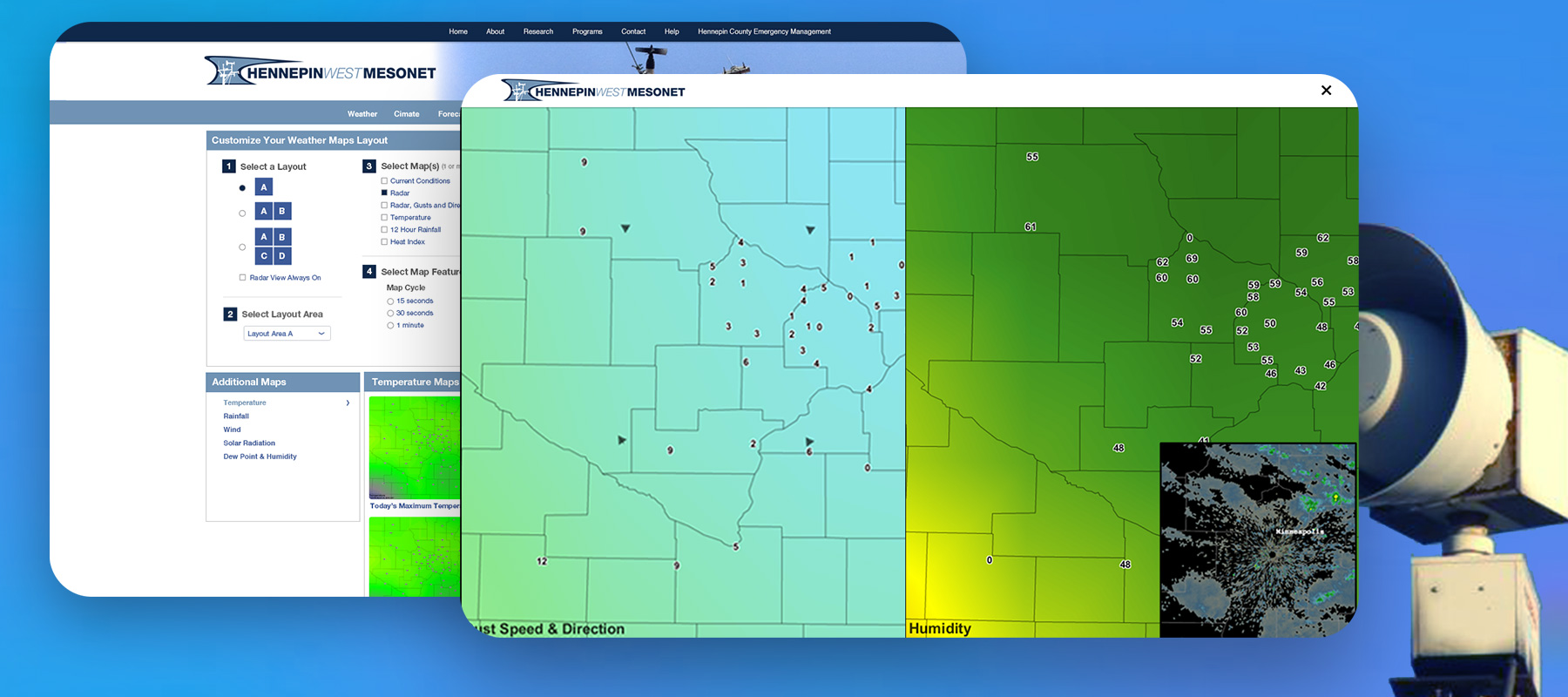Click the Hennepin West Mesonet logo in map overlay

594,91
